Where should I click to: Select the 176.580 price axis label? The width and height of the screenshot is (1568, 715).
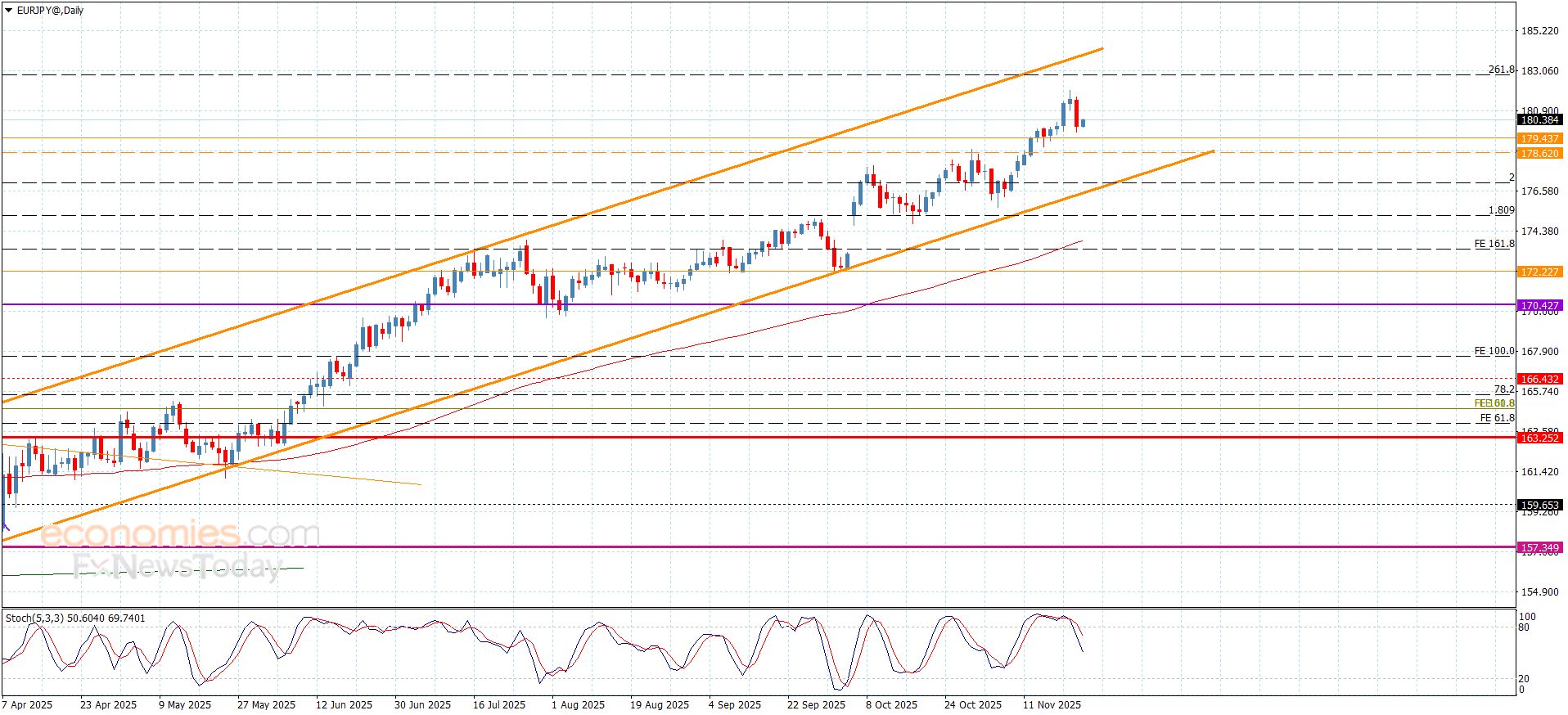(1539, 191)
